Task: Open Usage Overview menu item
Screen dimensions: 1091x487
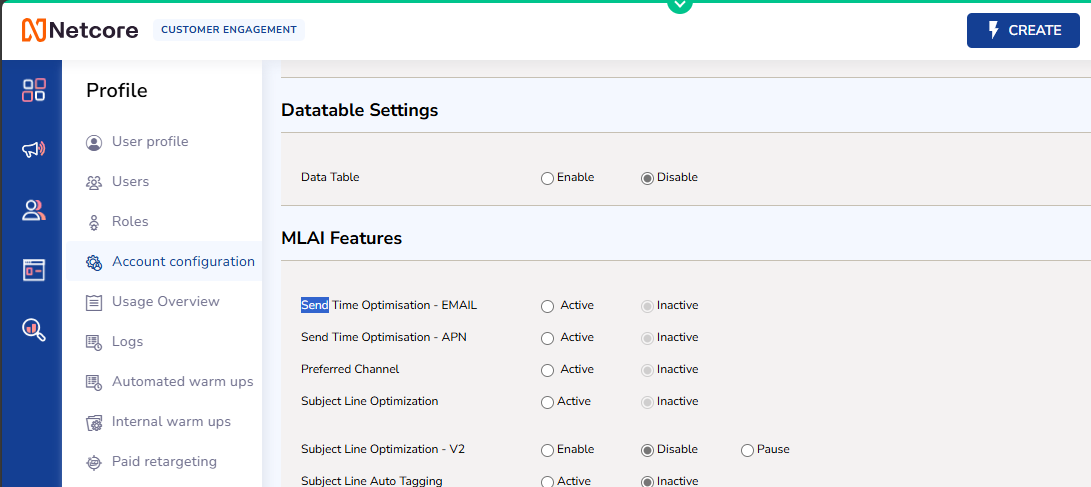Action: (x=164, y=301)
